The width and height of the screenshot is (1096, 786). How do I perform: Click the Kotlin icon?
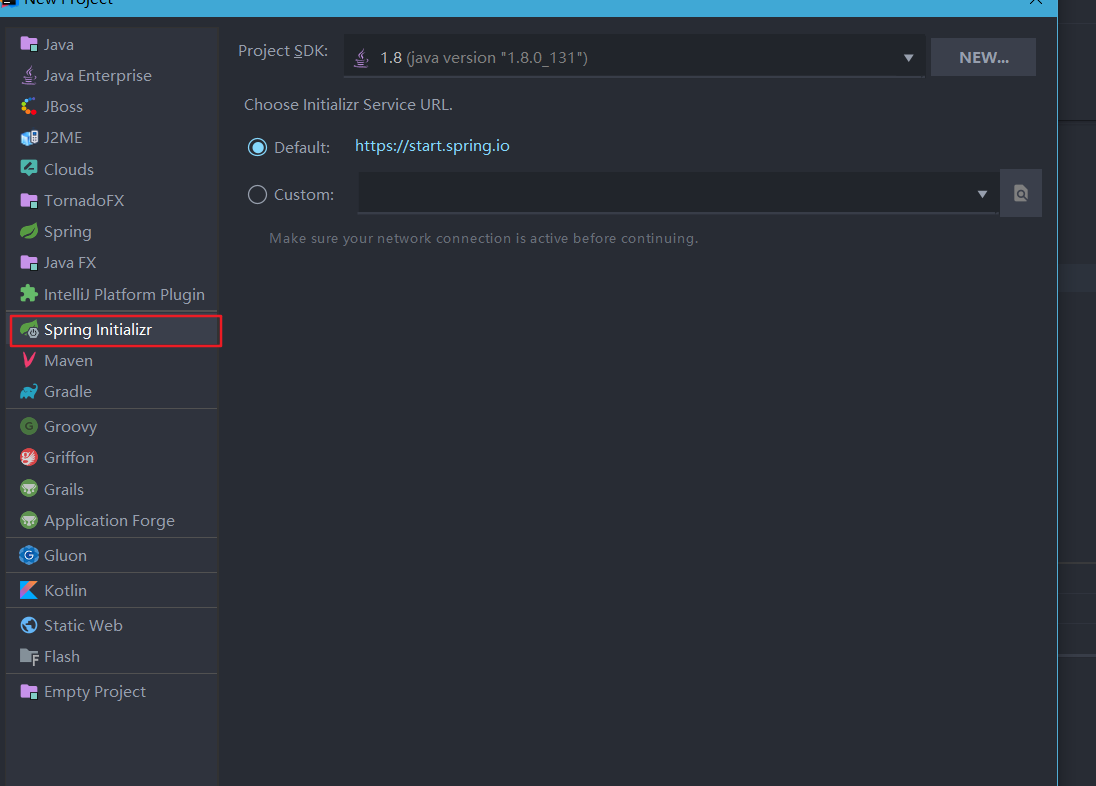29,590
